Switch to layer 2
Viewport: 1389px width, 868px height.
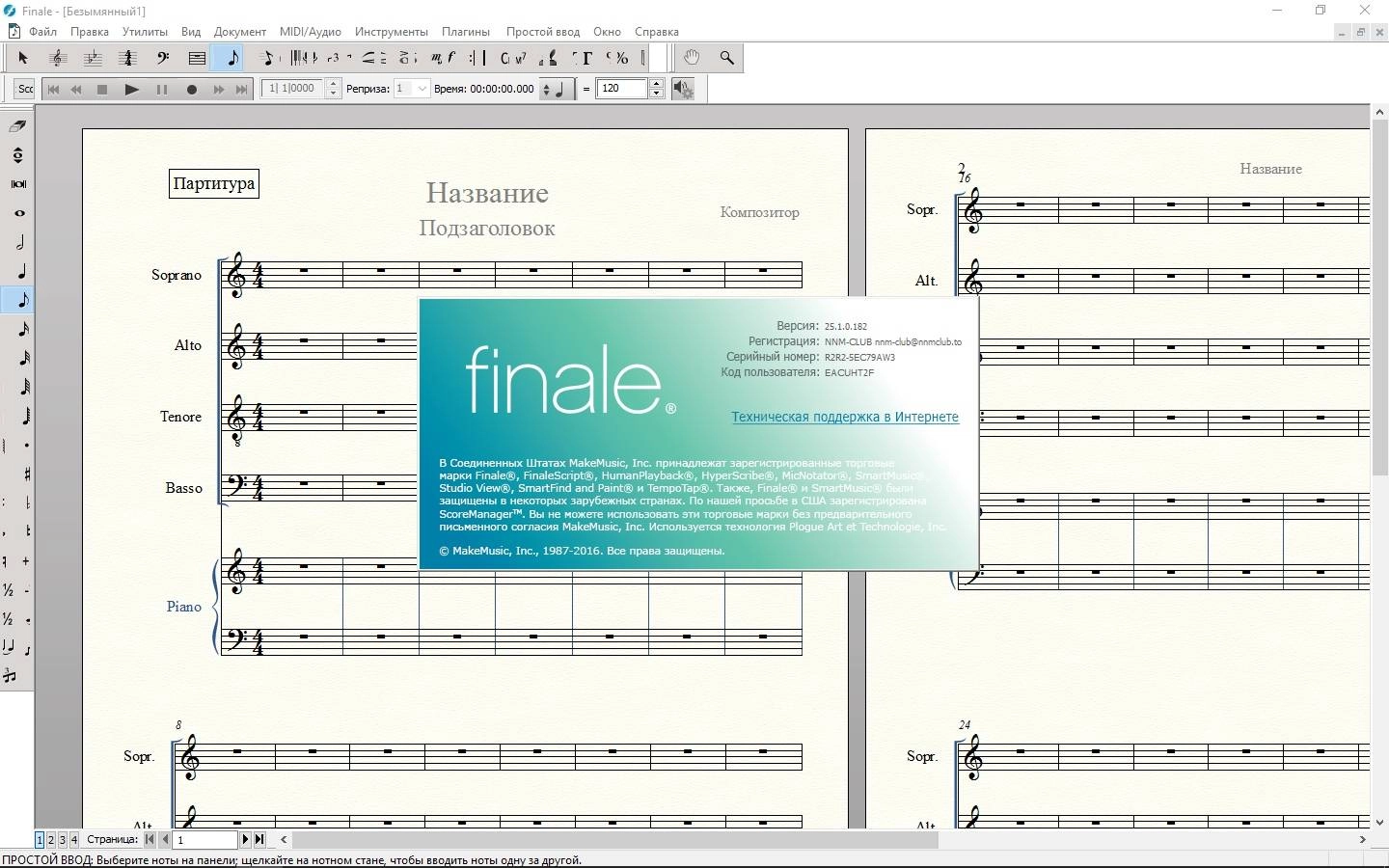point(51,839)
